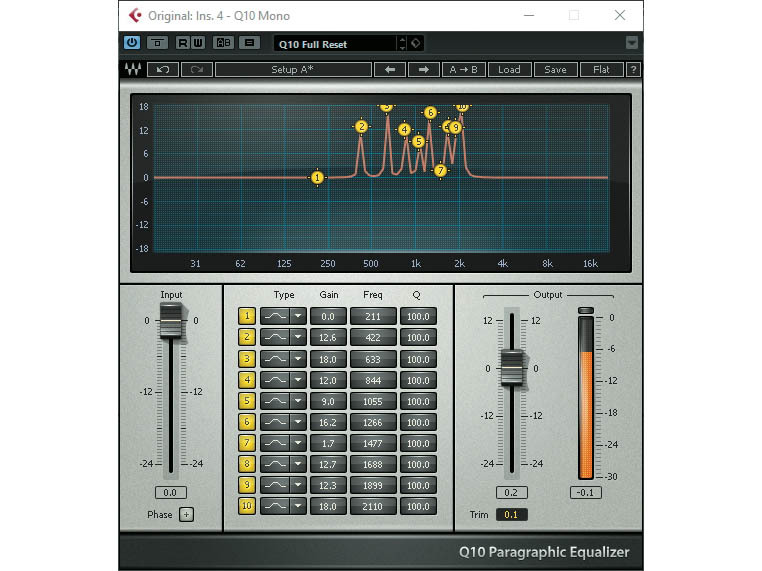Enable the R read automation button

[x=183, y=43]
